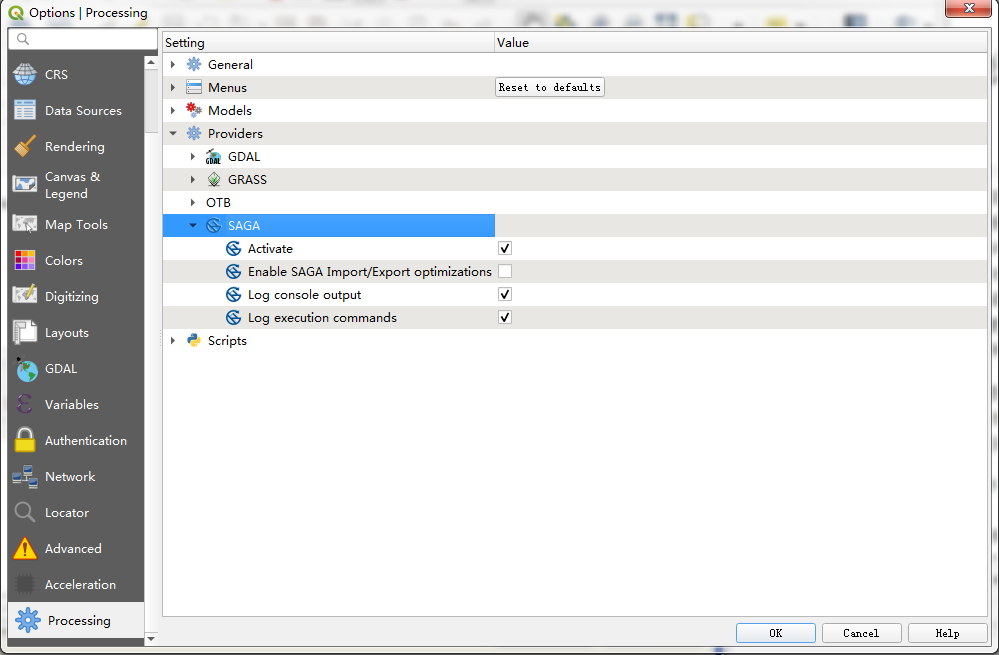Open the Data Sources options page

tap(76, 110)
